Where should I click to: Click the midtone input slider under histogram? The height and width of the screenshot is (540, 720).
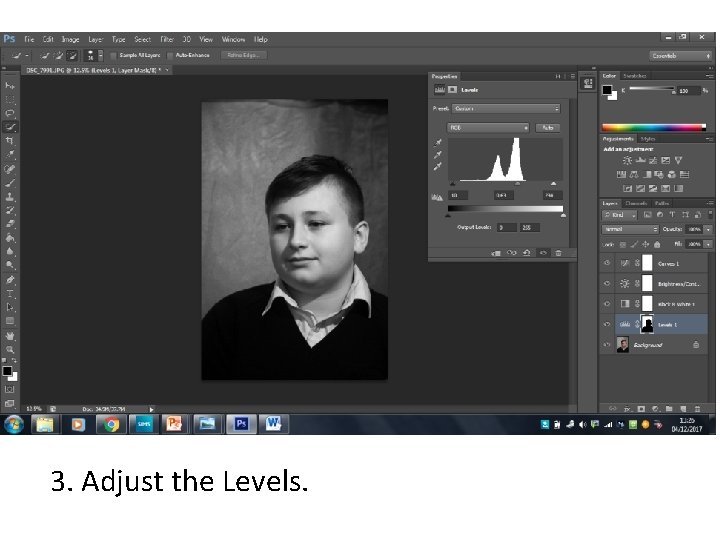(517, 184)
